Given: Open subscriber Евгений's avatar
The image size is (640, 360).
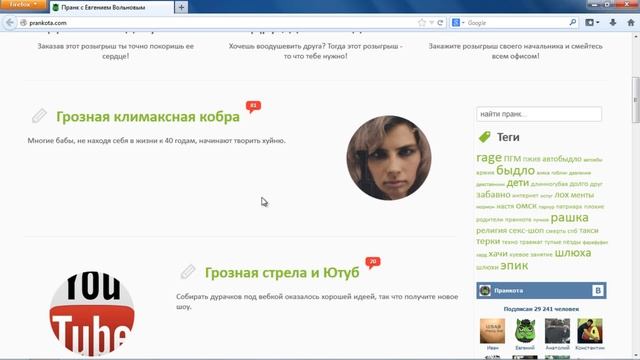Looking at the screenshot, I should pyautogui.click(x=525, y=331).
